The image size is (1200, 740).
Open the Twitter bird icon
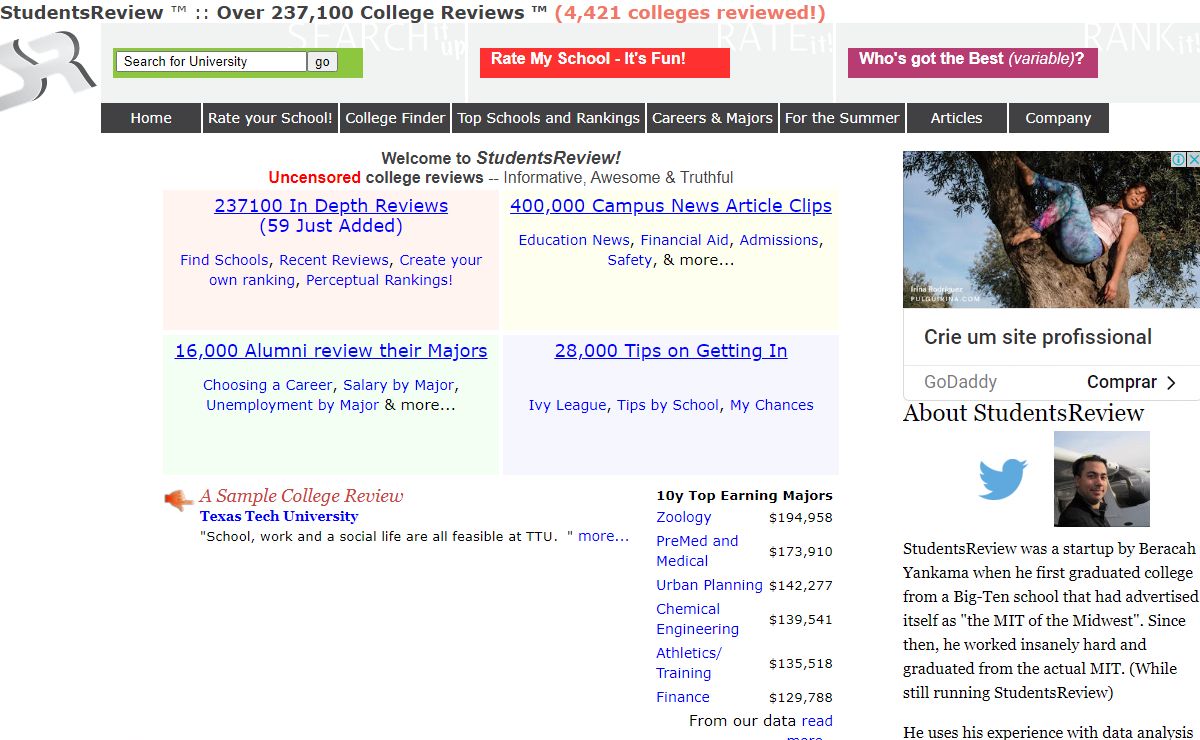[1003, 479]
